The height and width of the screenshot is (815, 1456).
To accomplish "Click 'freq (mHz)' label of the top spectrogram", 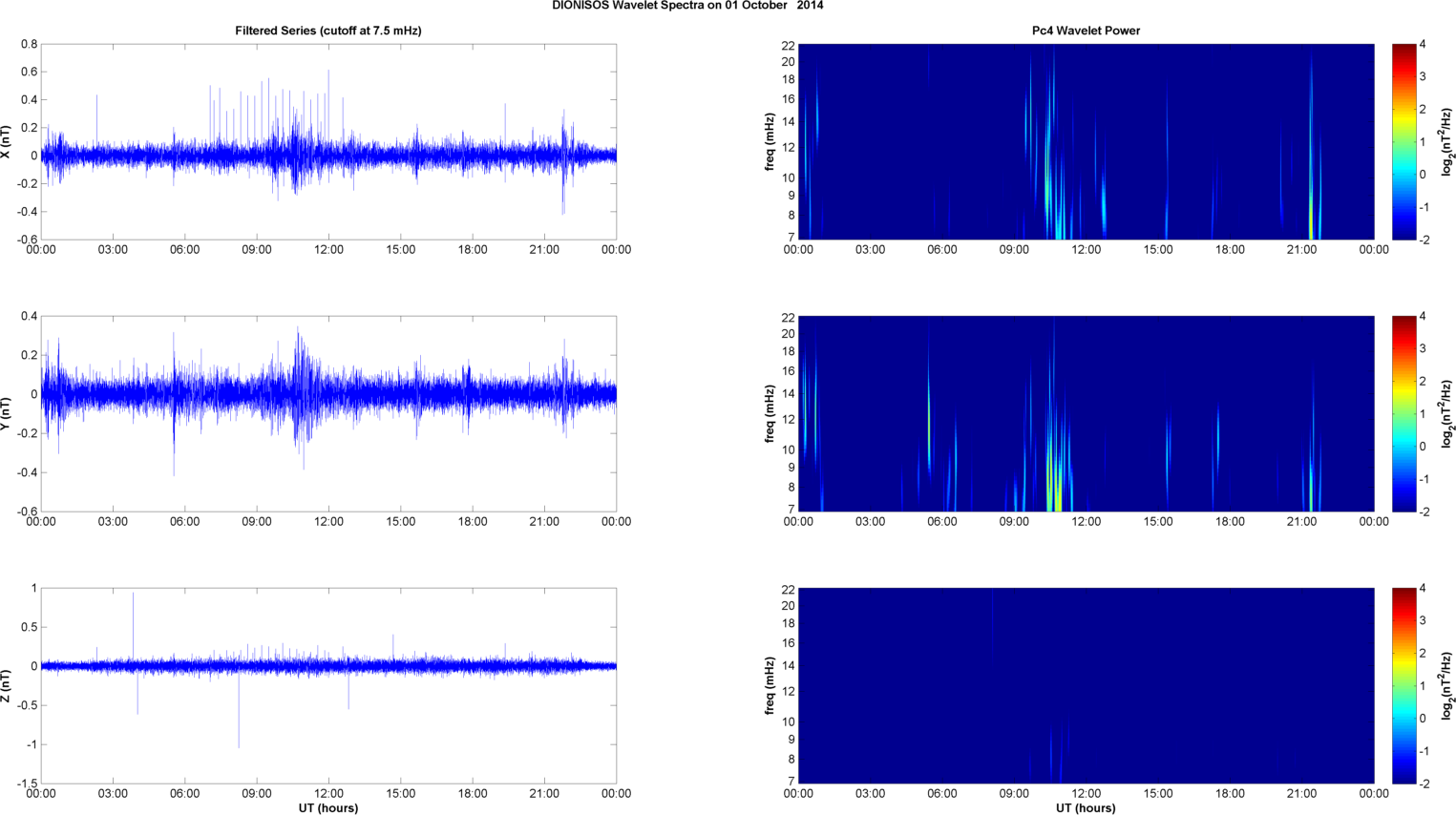I will tap(769, 142).
